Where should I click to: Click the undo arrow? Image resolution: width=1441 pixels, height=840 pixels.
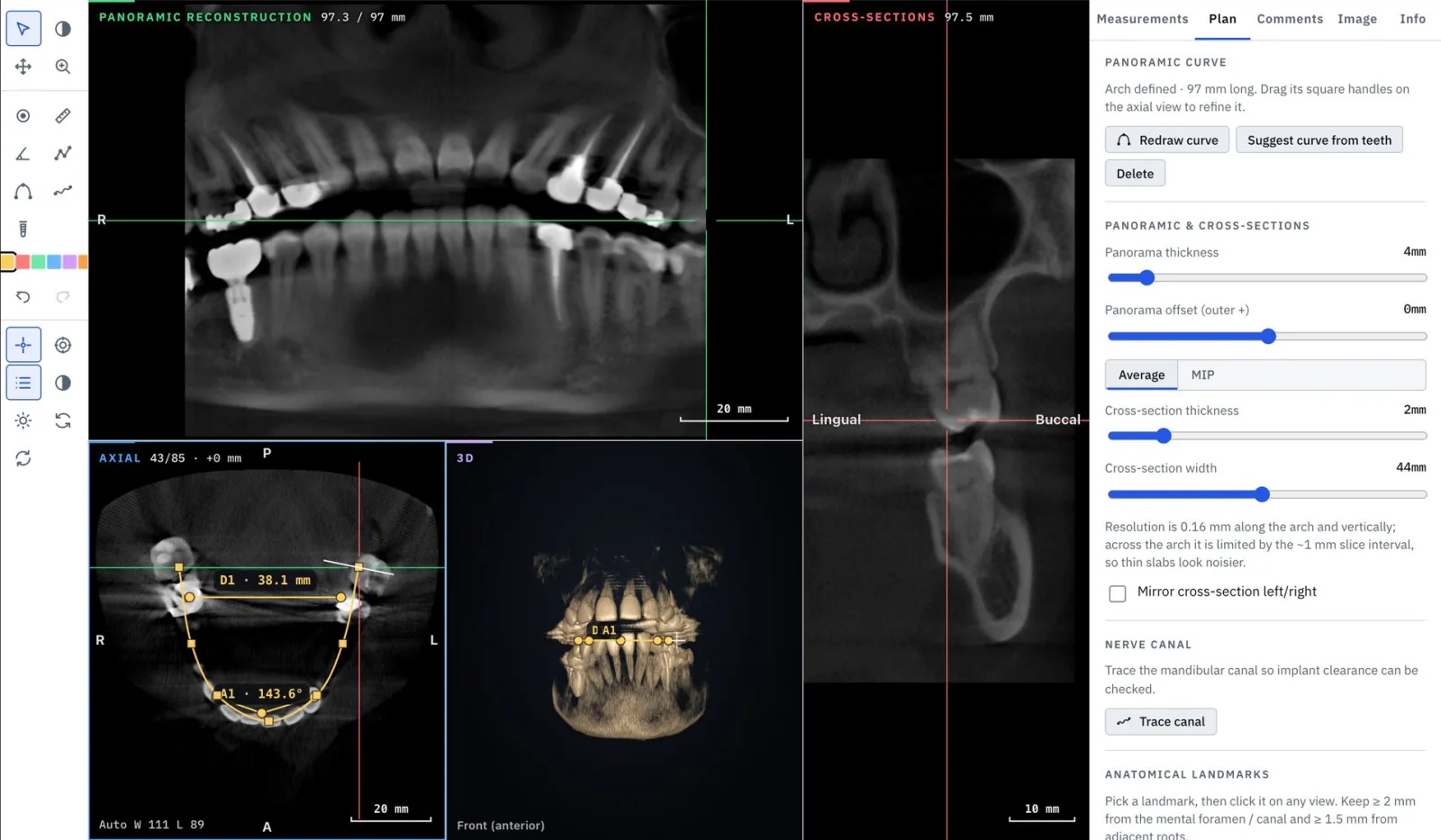(x=23, y=297)
